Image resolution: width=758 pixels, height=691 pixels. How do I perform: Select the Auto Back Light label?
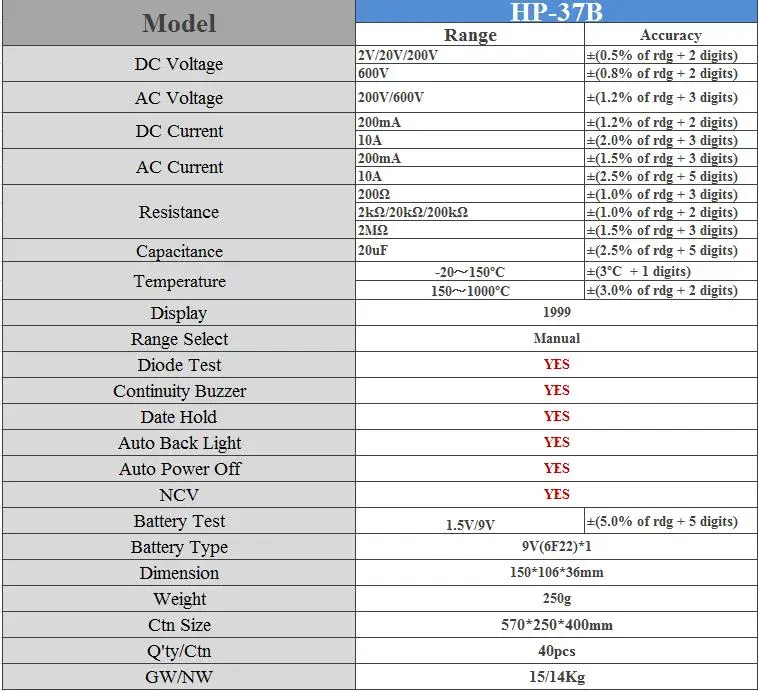179,443
